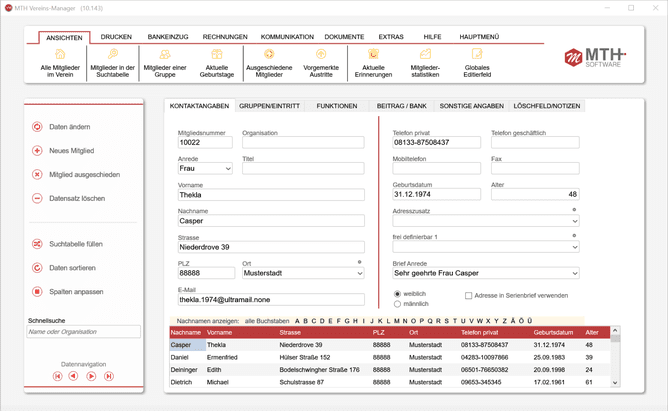This screenshot has width=668, height=411.
Task: Sort table by Geburtsdatum column header
Action: click(553, 333)
